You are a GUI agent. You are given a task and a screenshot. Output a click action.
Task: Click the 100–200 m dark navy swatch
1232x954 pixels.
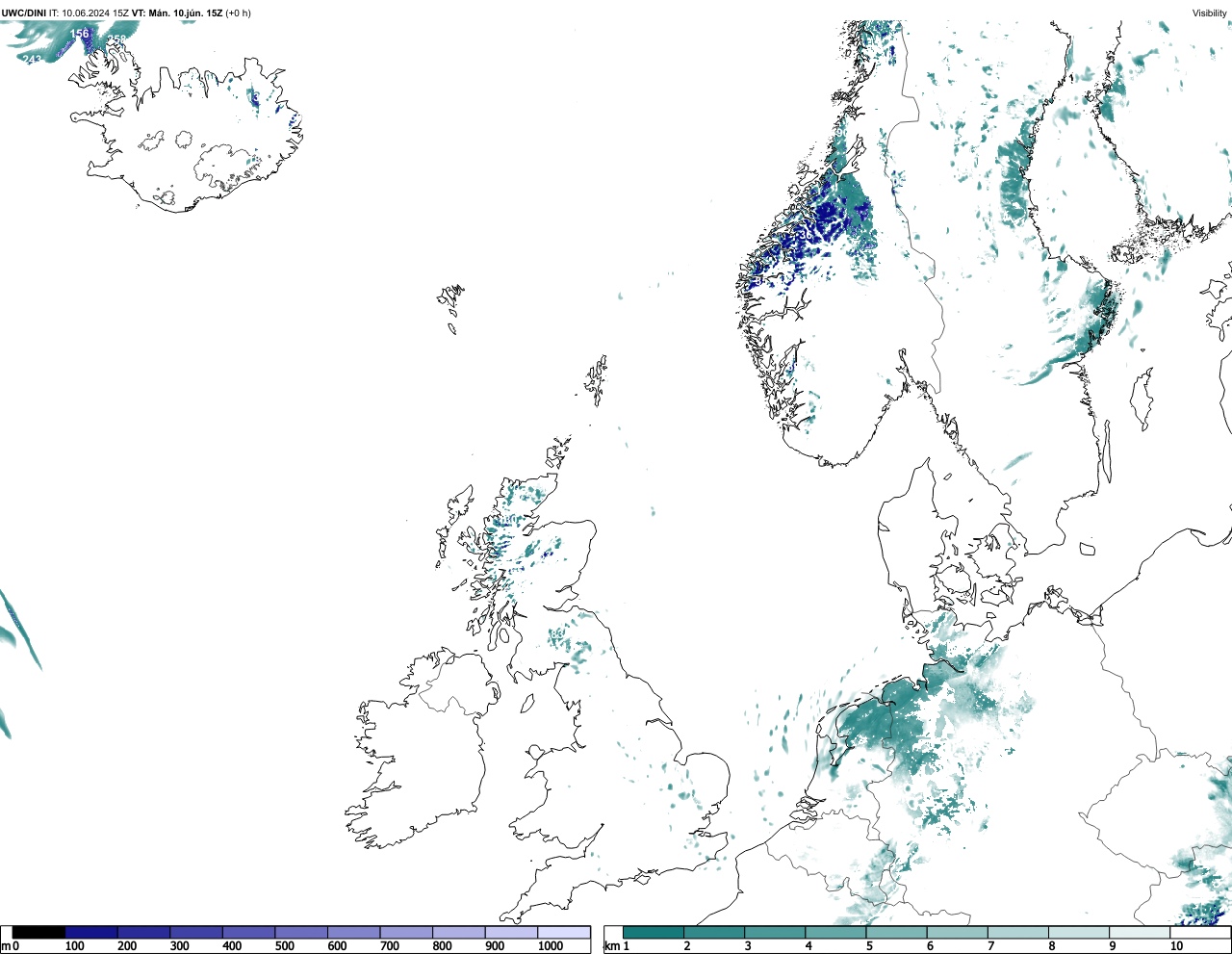[x=91, y=932]
